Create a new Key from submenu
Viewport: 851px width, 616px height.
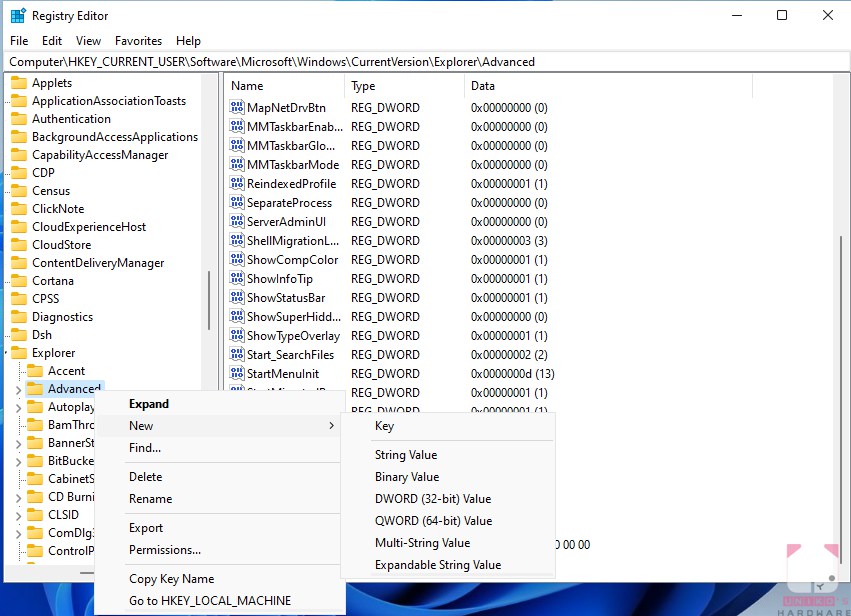pos(448,426)
